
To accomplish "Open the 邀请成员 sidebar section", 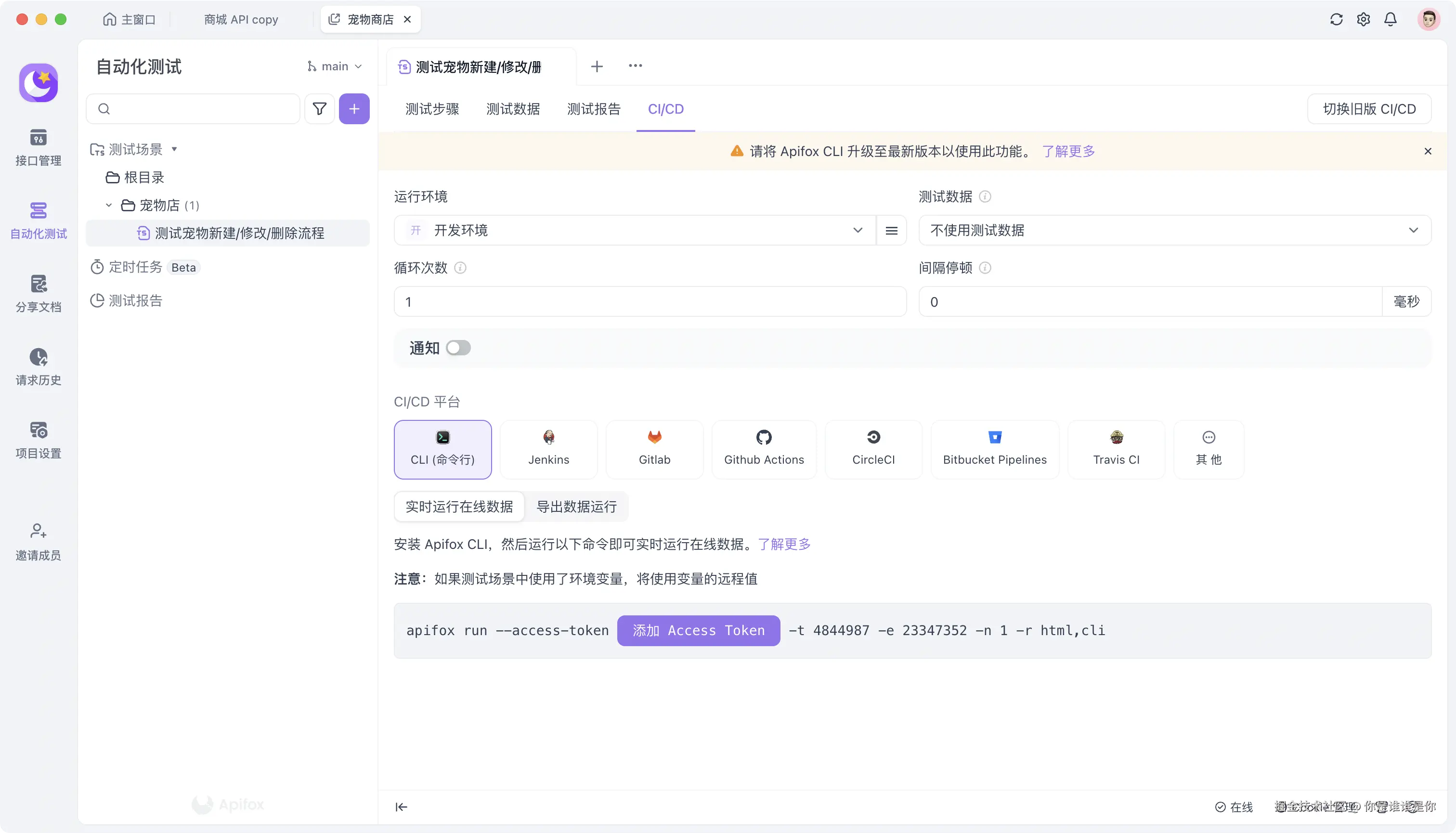I will [x=38, y=540].
